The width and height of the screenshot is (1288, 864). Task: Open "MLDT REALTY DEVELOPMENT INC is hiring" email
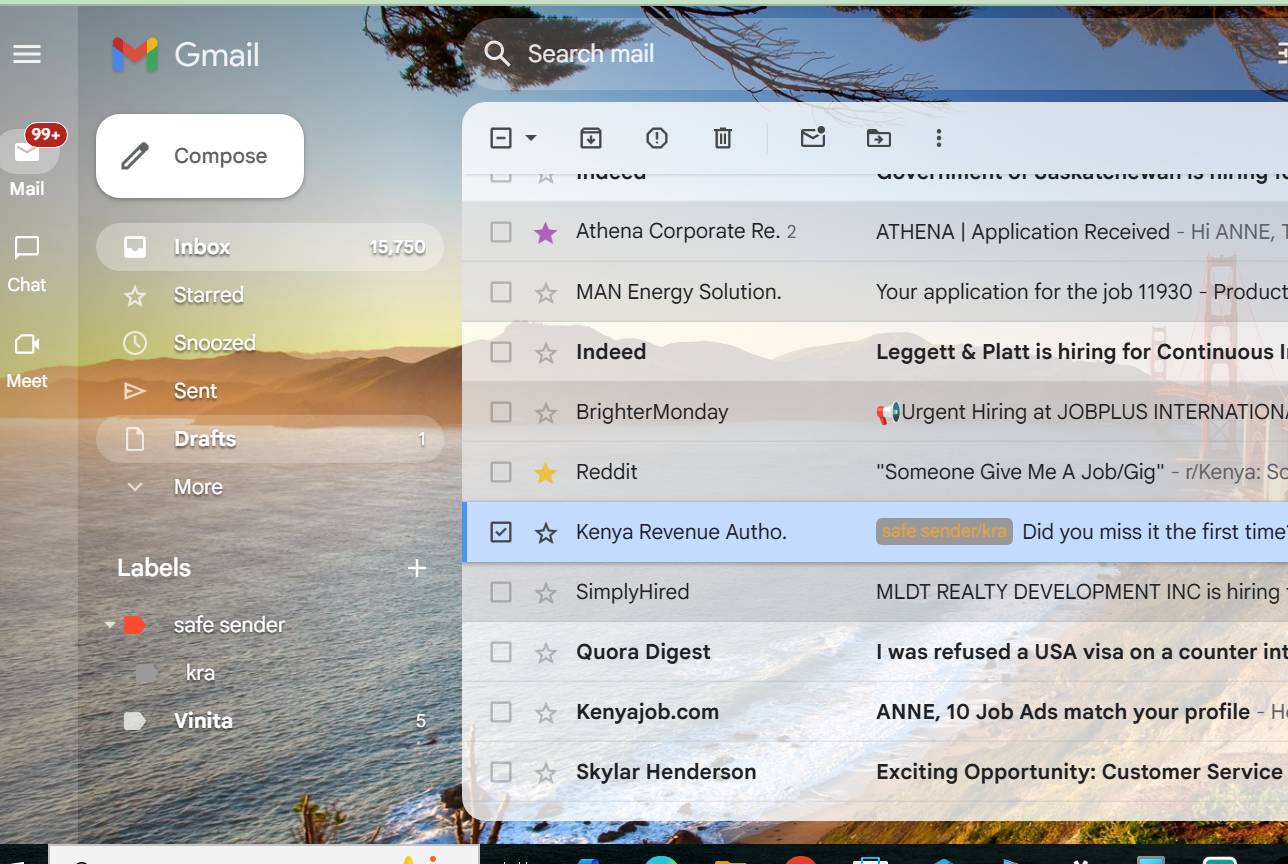pyautogui.click(x=1082, y=592)
